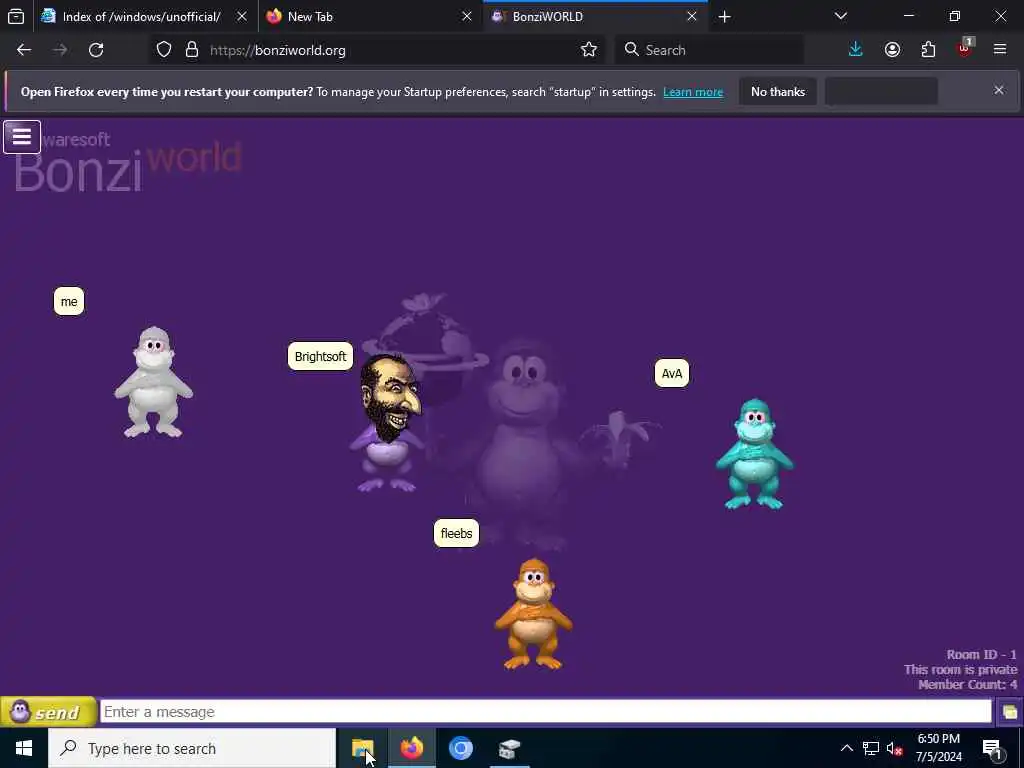Show hidden system tray icons
This screenshot has height=768, width=1024.
pyautogui.click(x=846, y=748)
